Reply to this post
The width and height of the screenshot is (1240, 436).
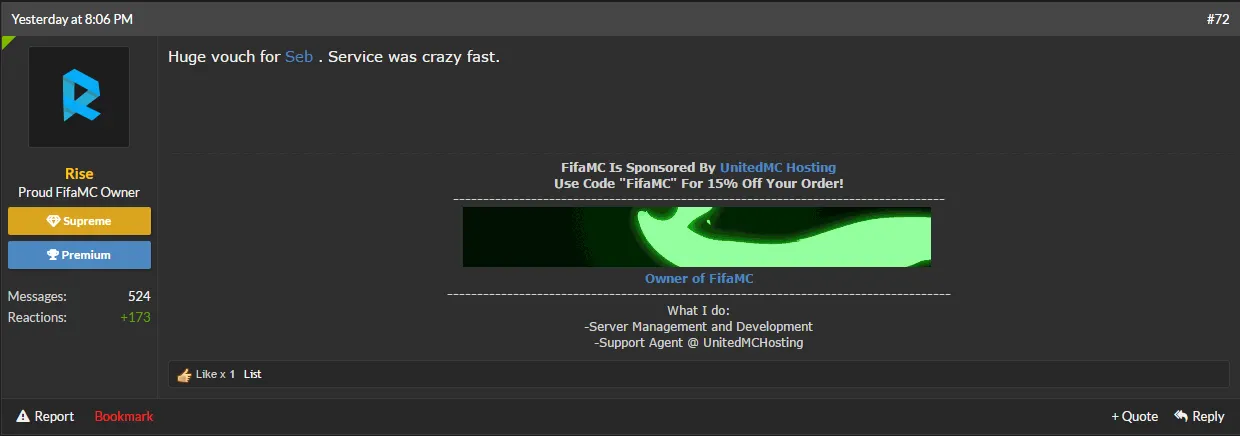point(1199,416)
